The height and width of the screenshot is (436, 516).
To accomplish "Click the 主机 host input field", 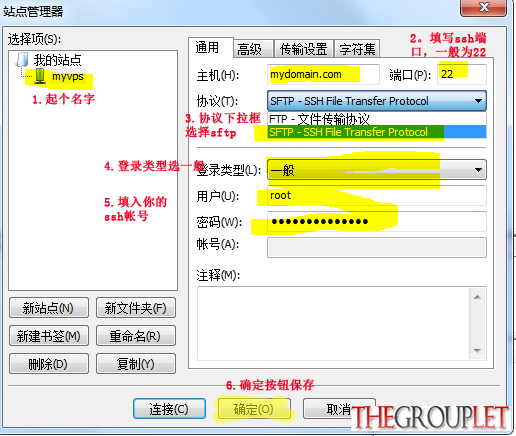I will [323, 74].
